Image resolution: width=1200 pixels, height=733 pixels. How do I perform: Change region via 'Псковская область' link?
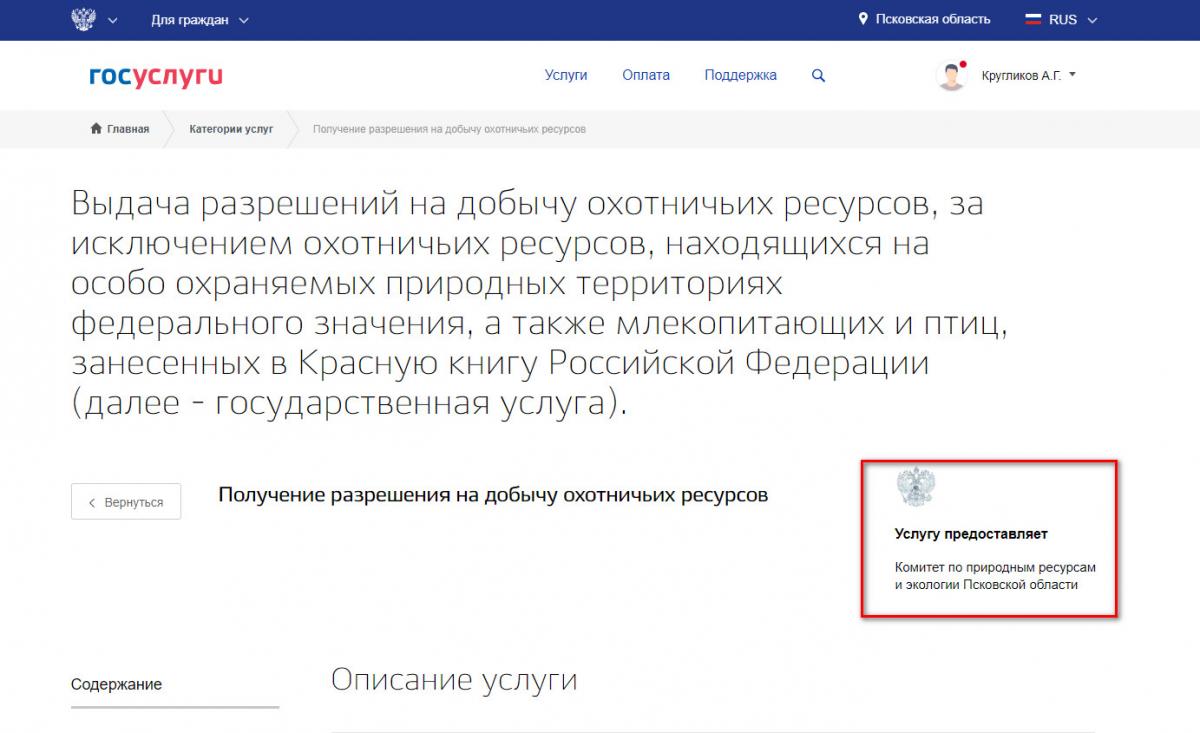(932, 20)
